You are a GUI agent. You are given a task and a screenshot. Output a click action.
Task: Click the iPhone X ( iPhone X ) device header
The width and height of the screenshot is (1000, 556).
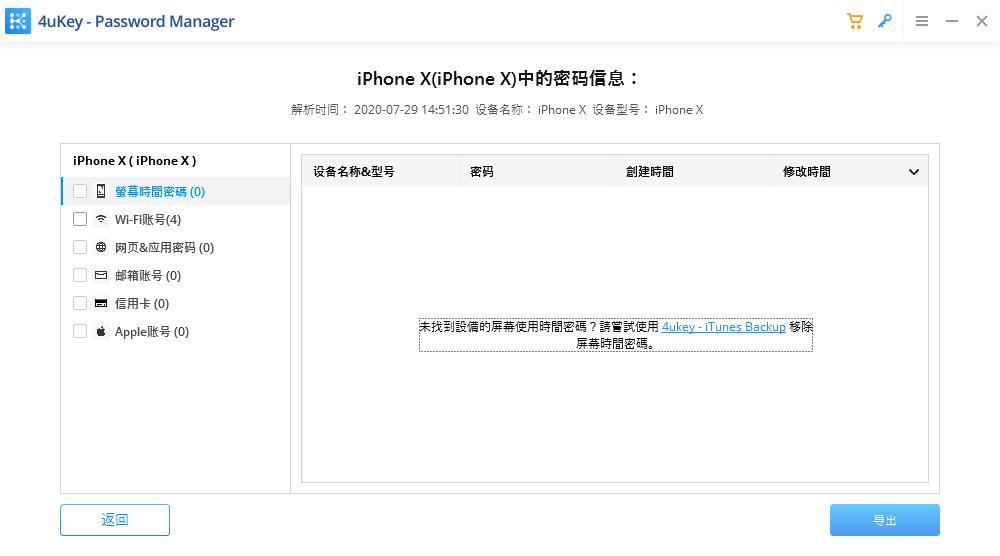[x=135, y=161]
